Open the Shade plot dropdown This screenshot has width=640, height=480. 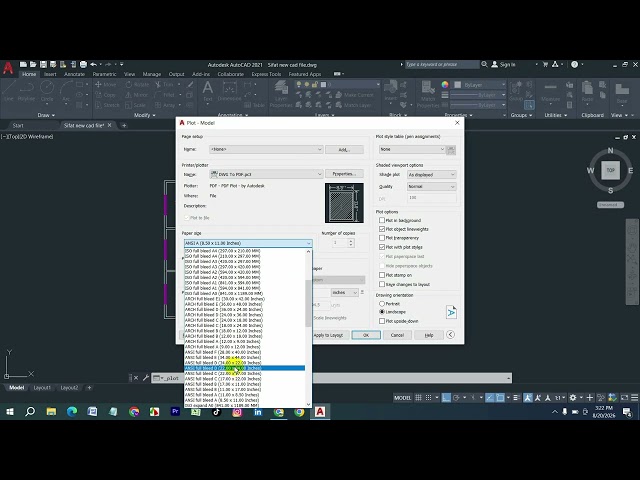point(431,175)
